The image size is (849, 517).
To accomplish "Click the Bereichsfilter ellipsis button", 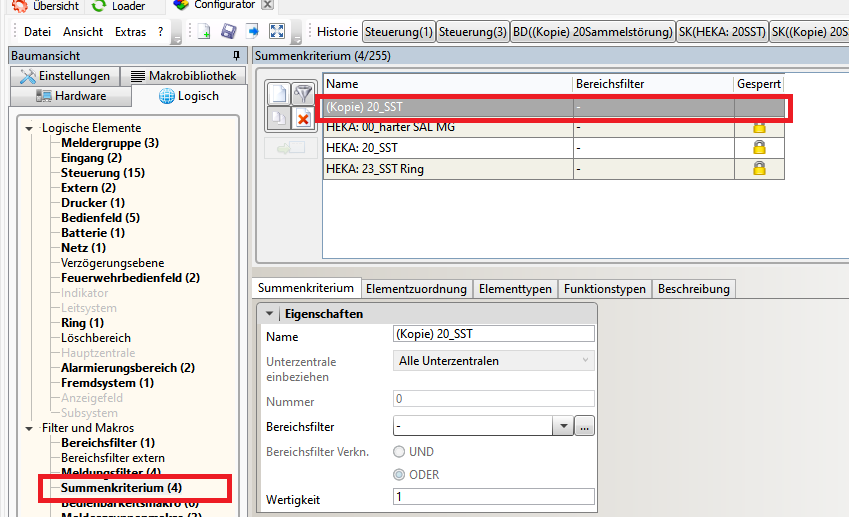I will coord(584,427).
